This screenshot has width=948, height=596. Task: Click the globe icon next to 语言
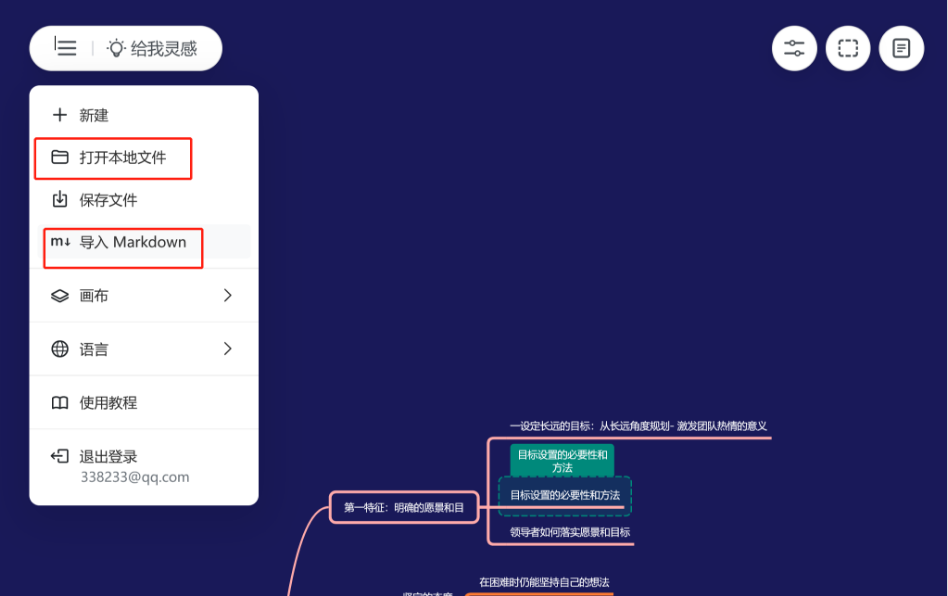(x=60, y=349)
